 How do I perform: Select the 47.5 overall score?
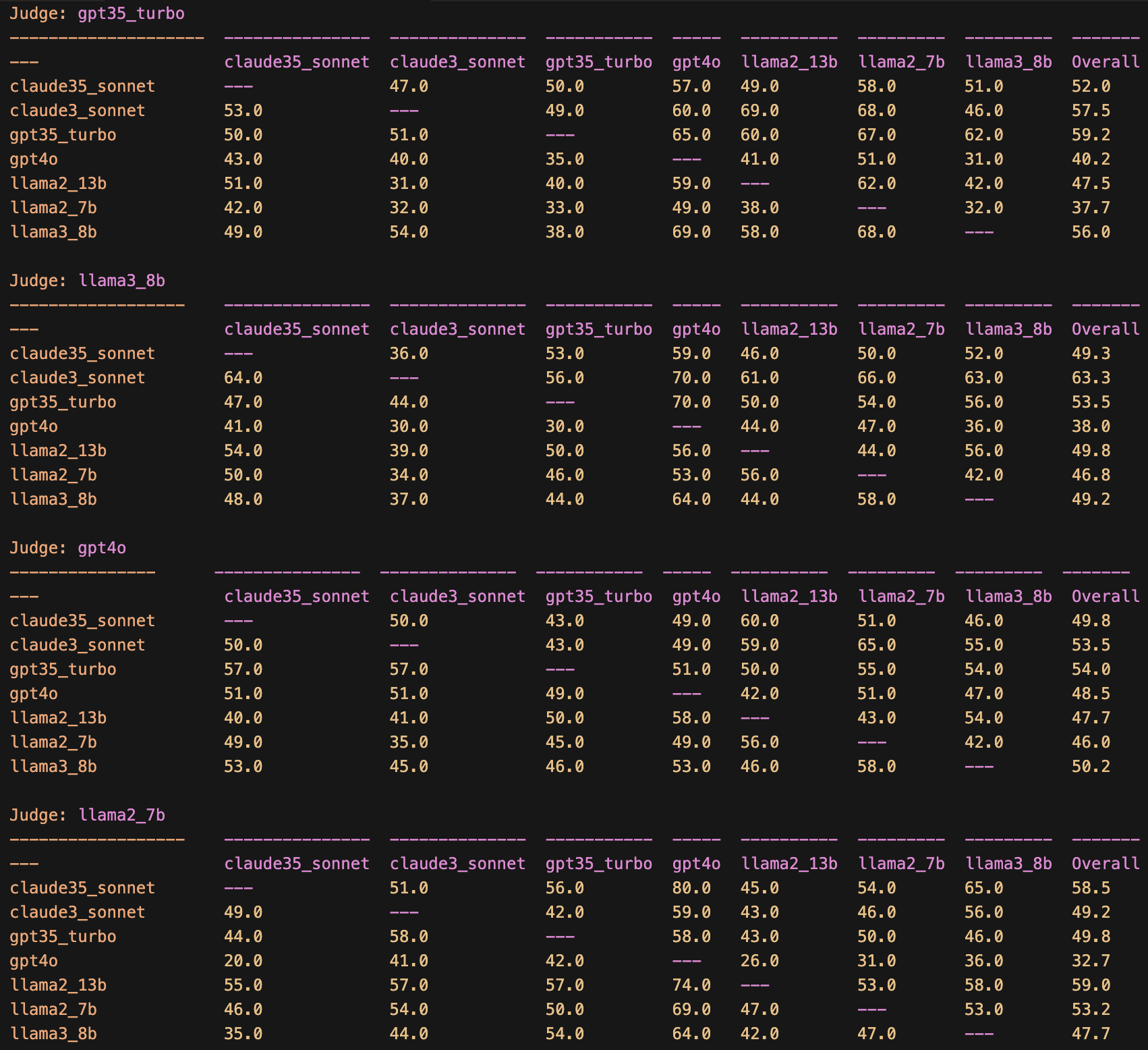(1091, 184)
